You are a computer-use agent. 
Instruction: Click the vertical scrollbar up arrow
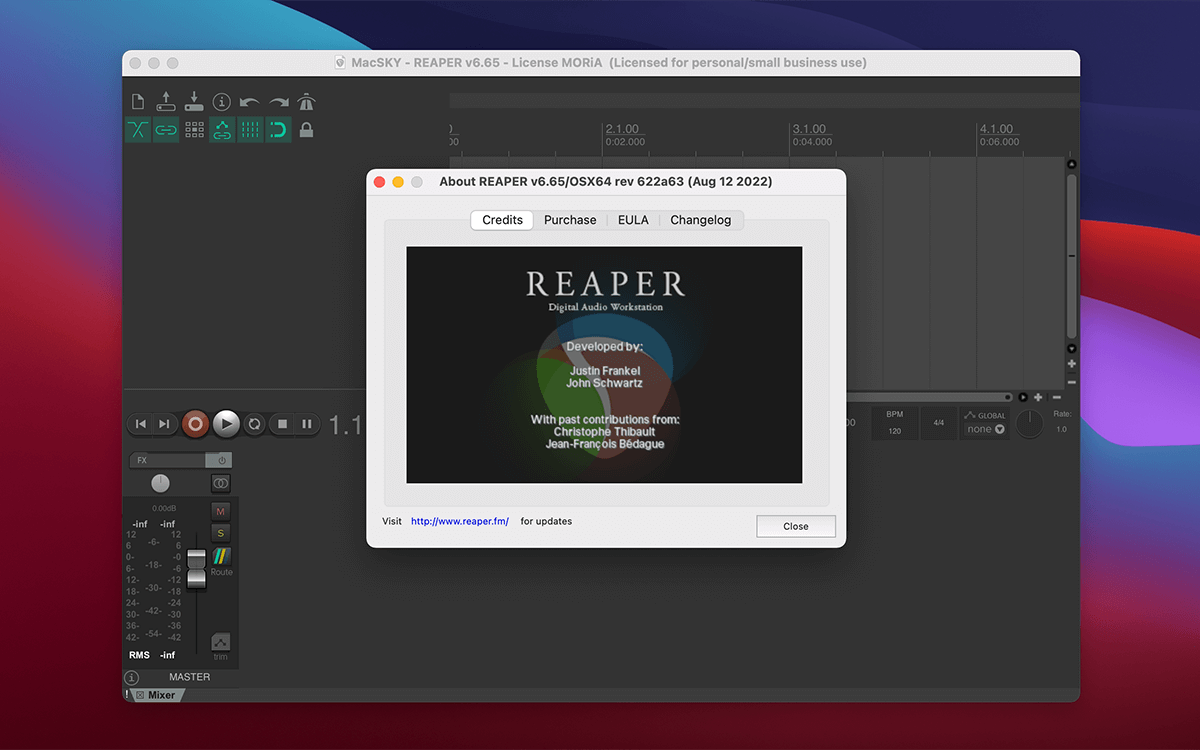click(1072, 164)
